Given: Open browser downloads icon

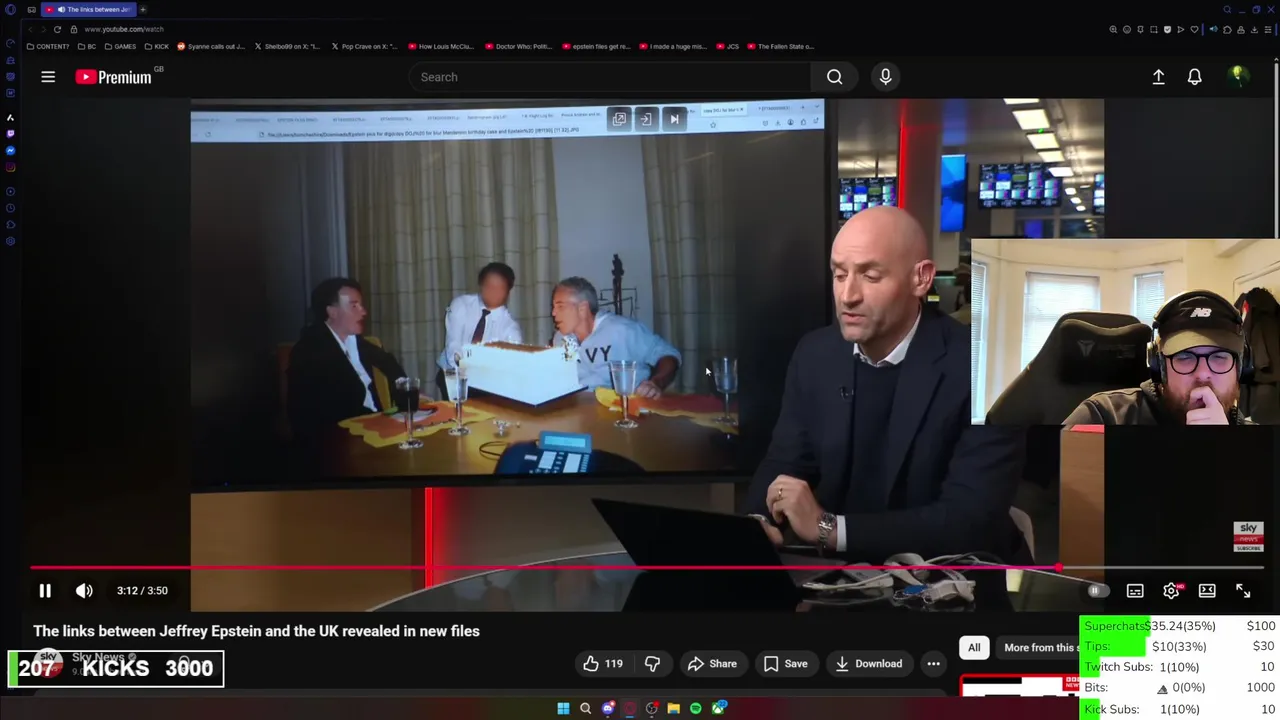Looking at the screenshot, I should (1254, 29).
